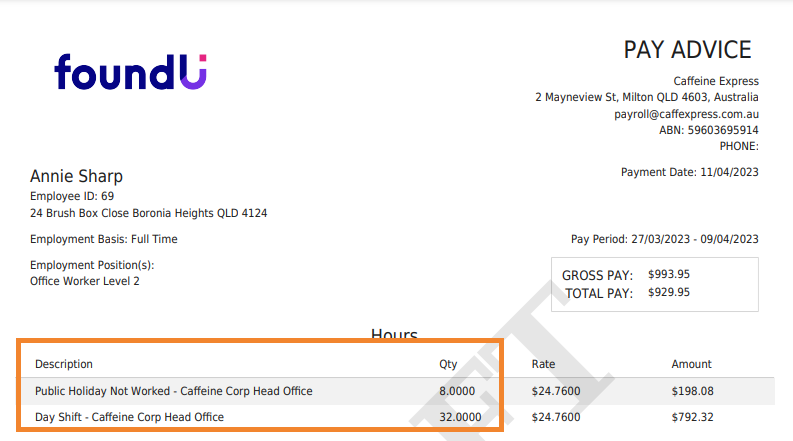Screen dimensions: 793x441
Task: Click the TOTAL PAY value $929.95
Action: [x=669, y=292]
